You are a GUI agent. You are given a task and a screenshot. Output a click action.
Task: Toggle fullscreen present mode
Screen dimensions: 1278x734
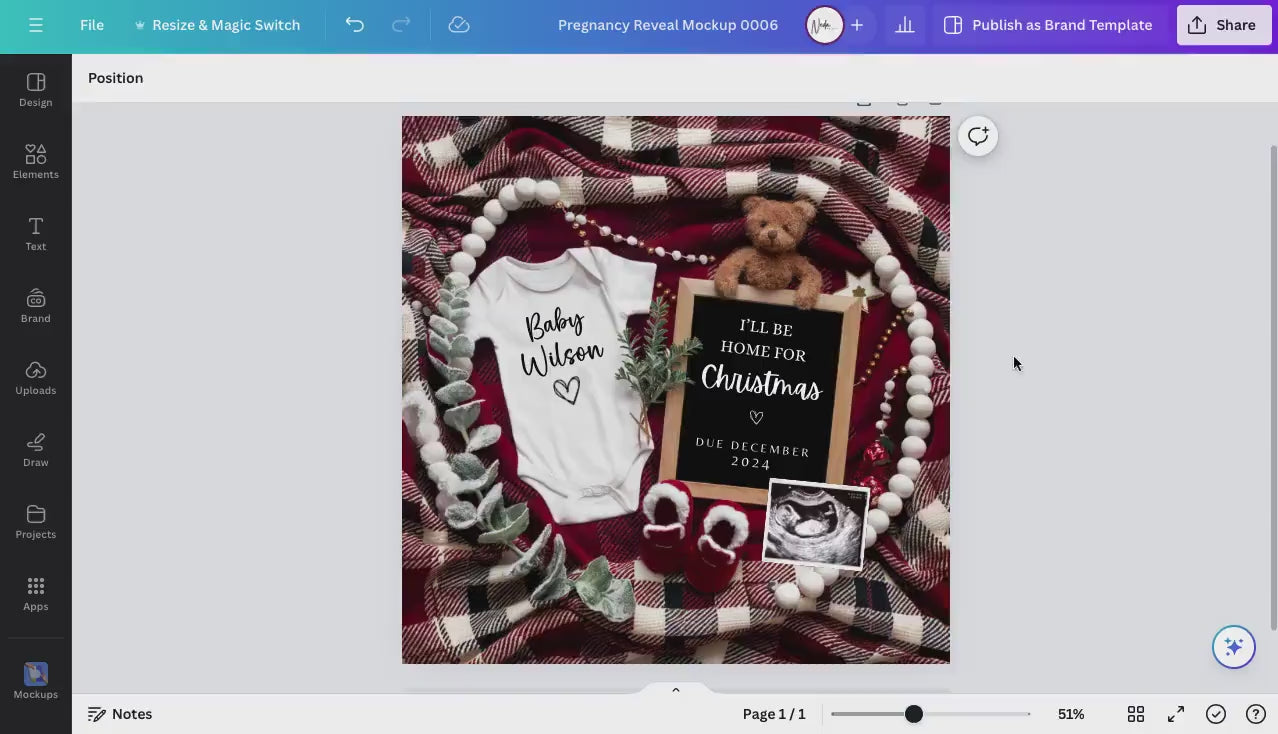(x=1176, y=714)
